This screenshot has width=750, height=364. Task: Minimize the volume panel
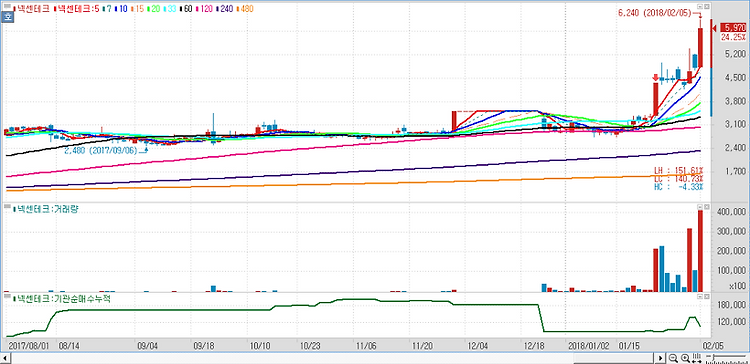tap(700, 207)
